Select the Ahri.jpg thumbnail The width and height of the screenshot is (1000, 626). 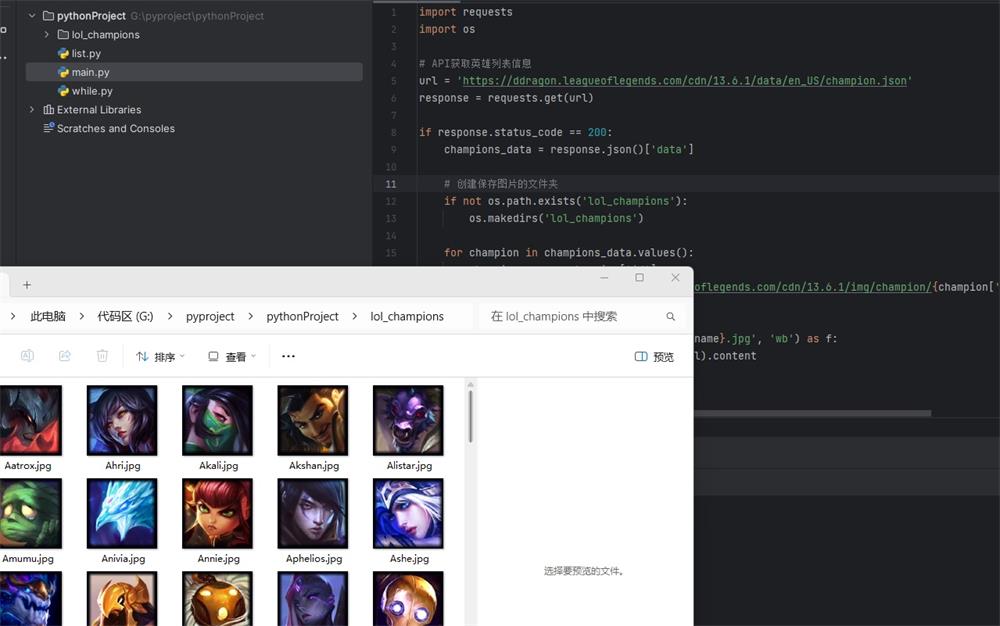click(x=122, y=420)
